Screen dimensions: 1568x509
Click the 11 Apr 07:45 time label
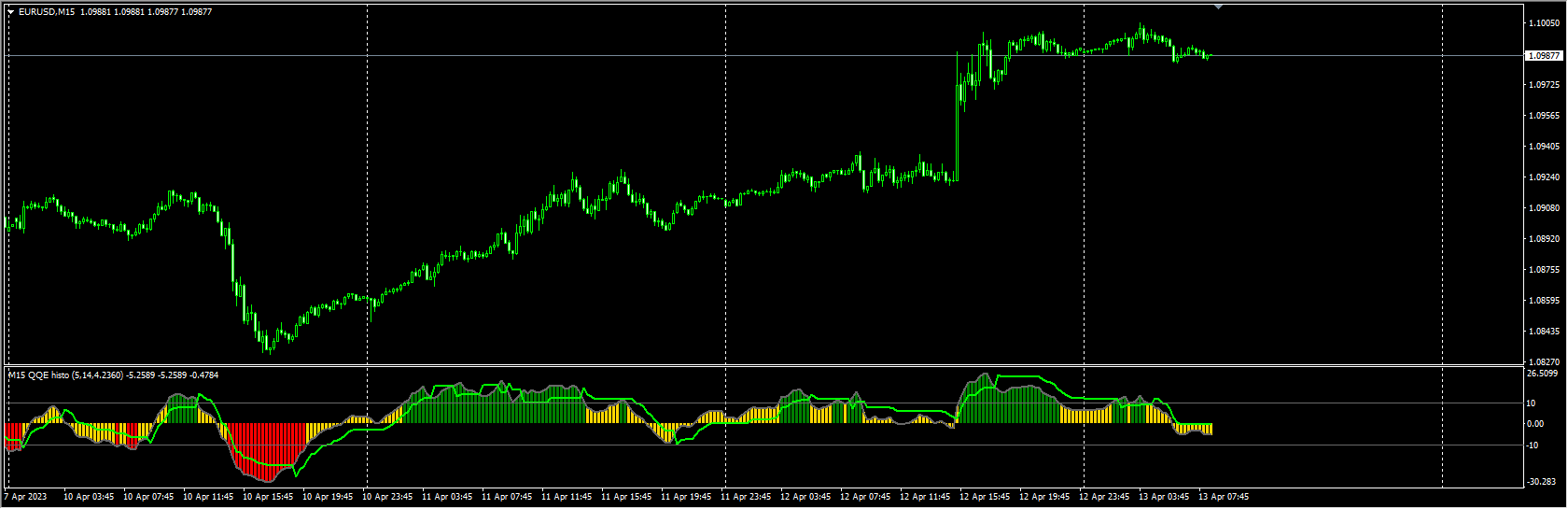507,497
